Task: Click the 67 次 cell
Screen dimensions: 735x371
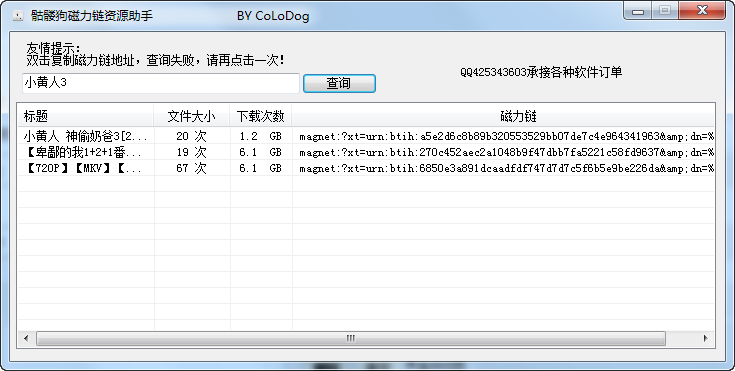Action: coord(191,168)
